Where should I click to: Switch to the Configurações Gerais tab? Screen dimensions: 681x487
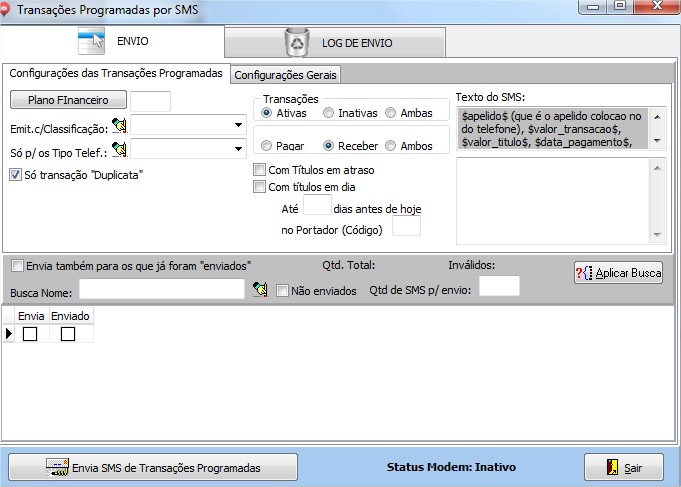pos(286,75)
